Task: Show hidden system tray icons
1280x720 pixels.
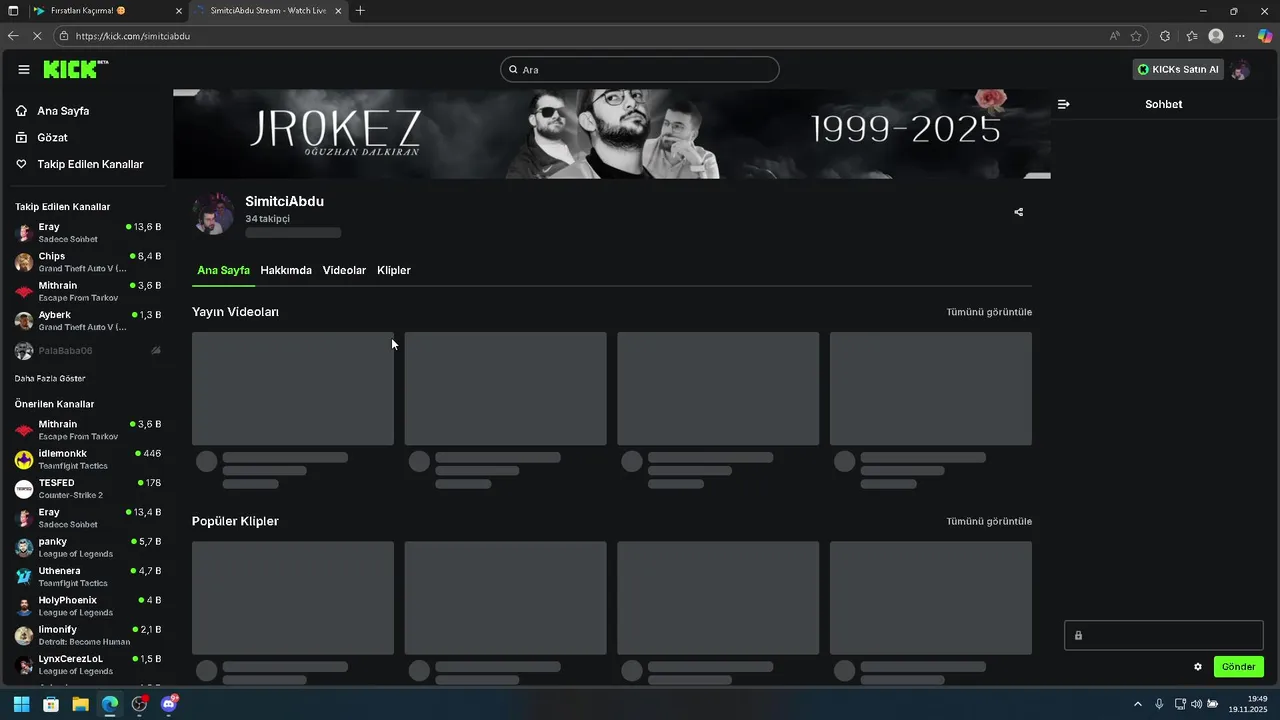Action: pyautogui.click(x=1137, y=704)
